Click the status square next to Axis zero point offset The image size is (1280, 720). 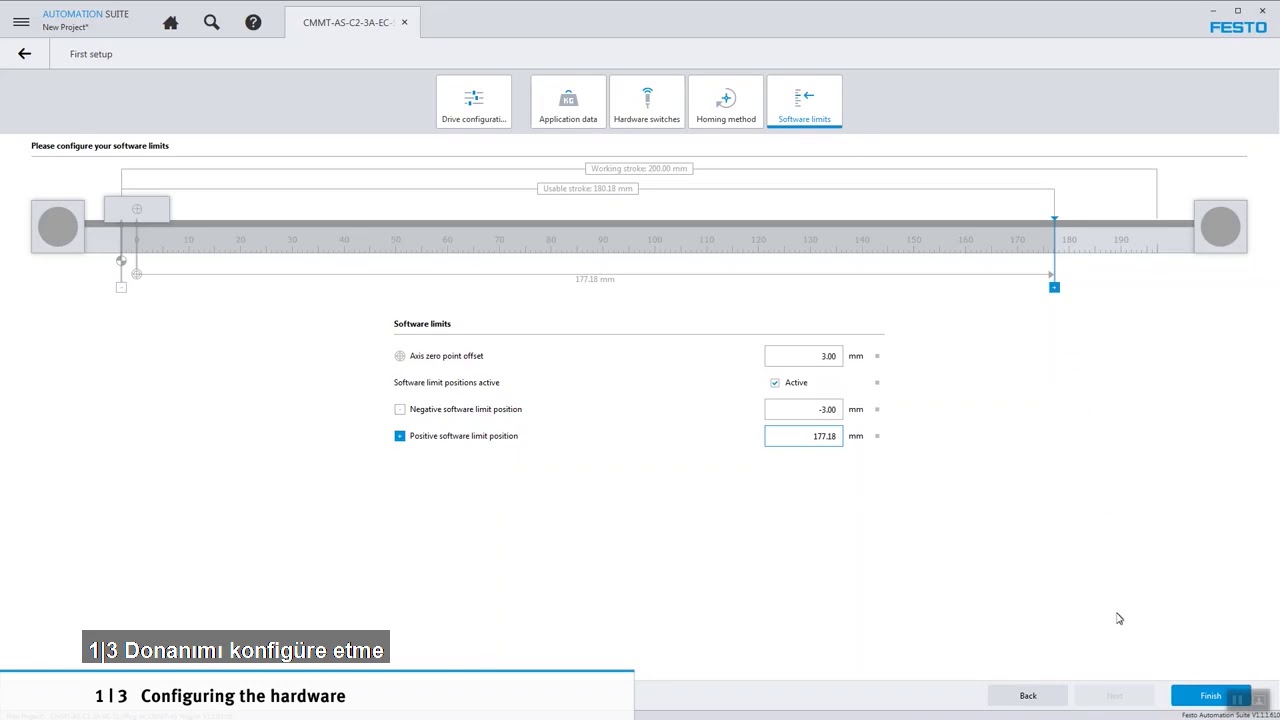click(x=877, y=356)
